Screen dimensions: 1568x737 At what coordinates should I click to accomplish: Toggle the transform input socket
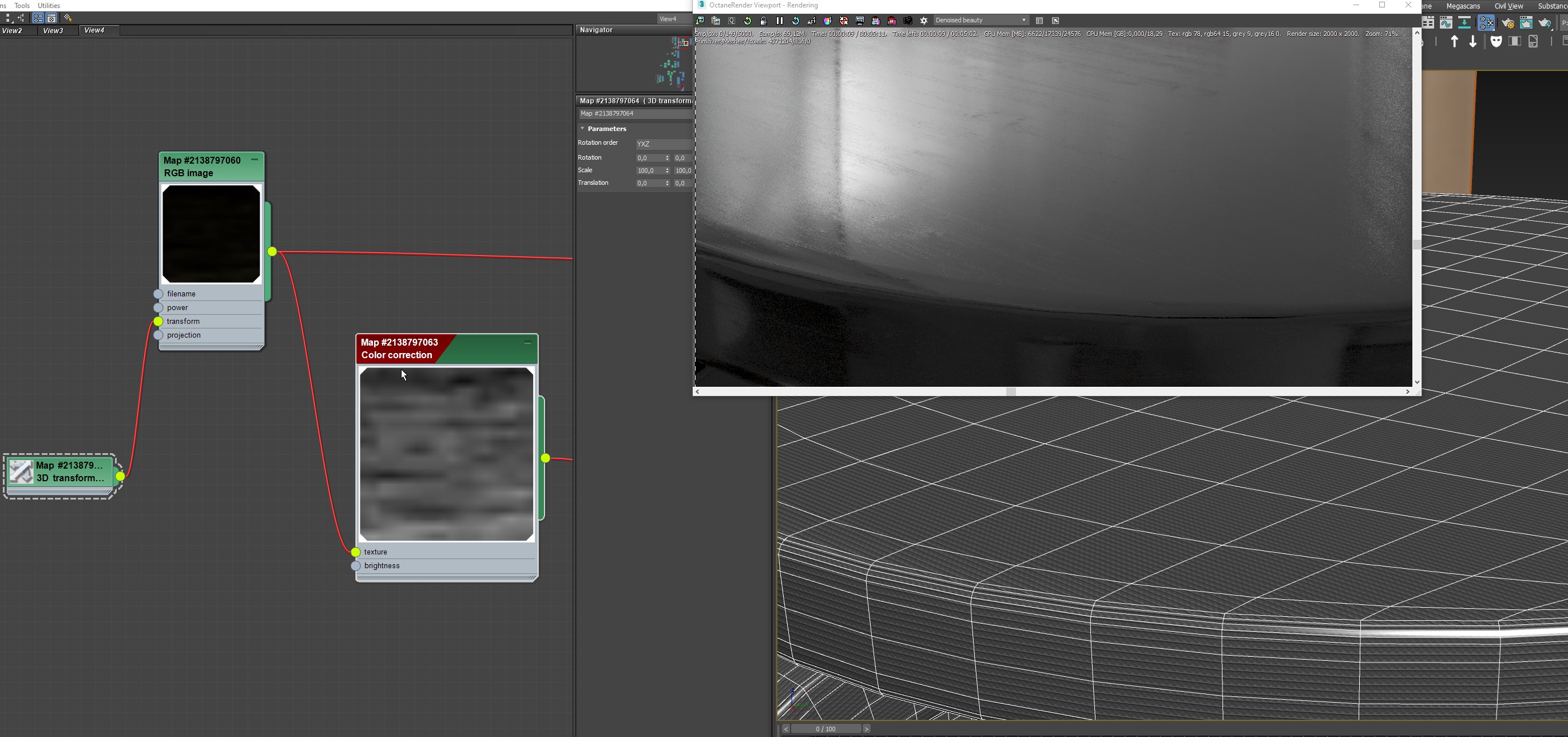[x=158, y=322]
